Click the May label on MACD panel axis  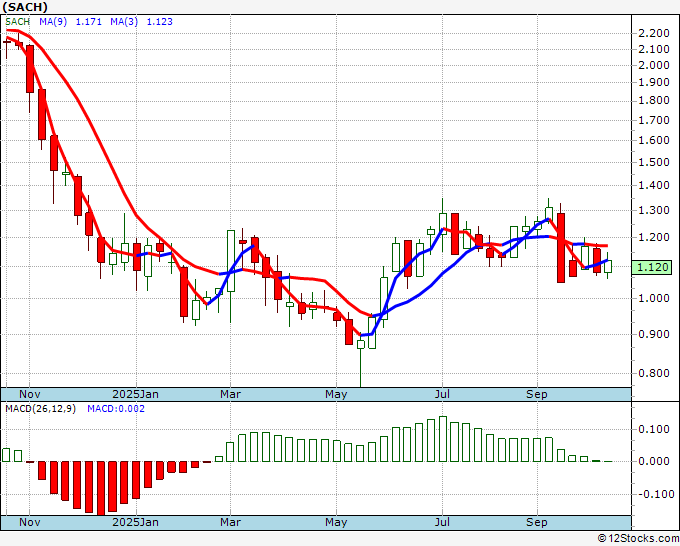tap(336, 522)
